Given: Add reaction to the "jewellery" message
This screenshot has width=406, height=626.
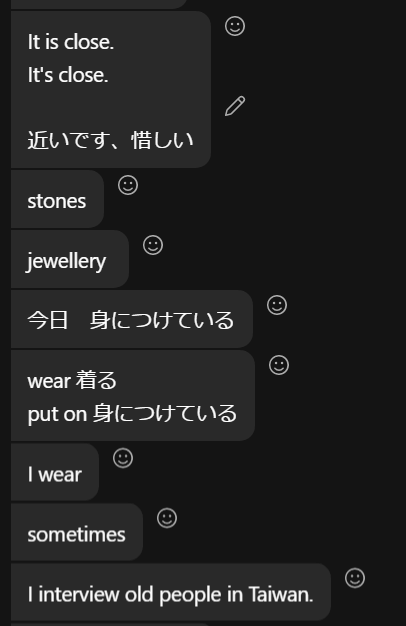Looking at the screenshot, I should pos(153,245).
